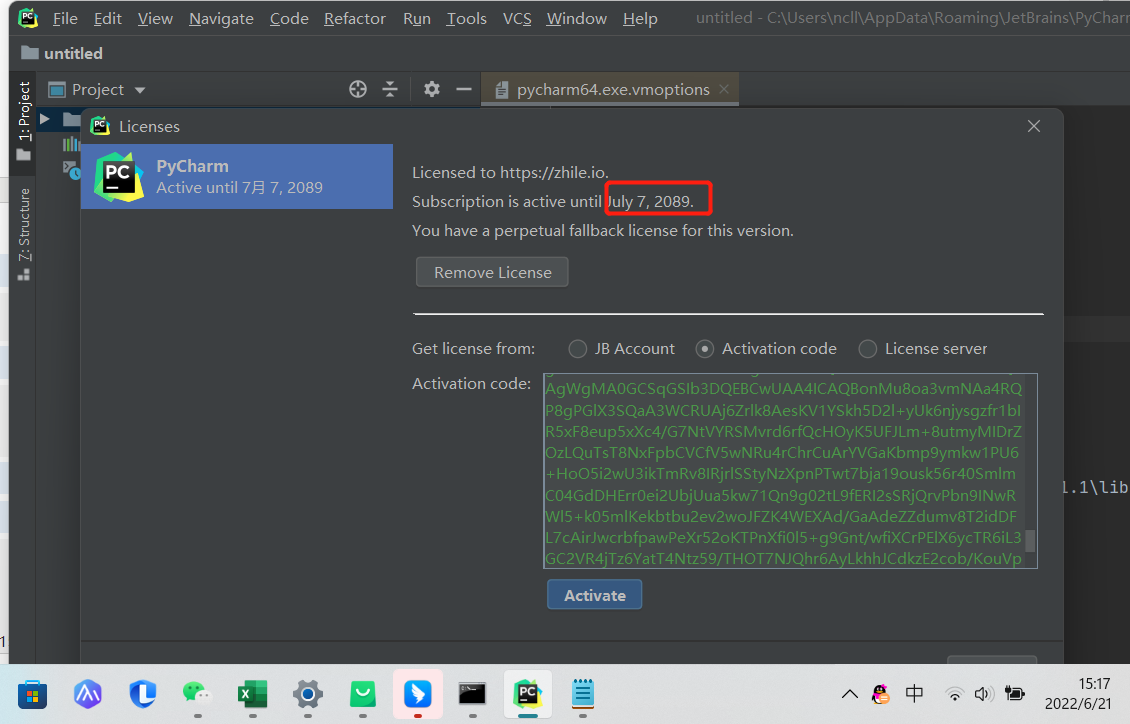Close the pycharm64.exe.vmoptions tab
This screenshot has height=724, width=1130.
tap(724, 89)
